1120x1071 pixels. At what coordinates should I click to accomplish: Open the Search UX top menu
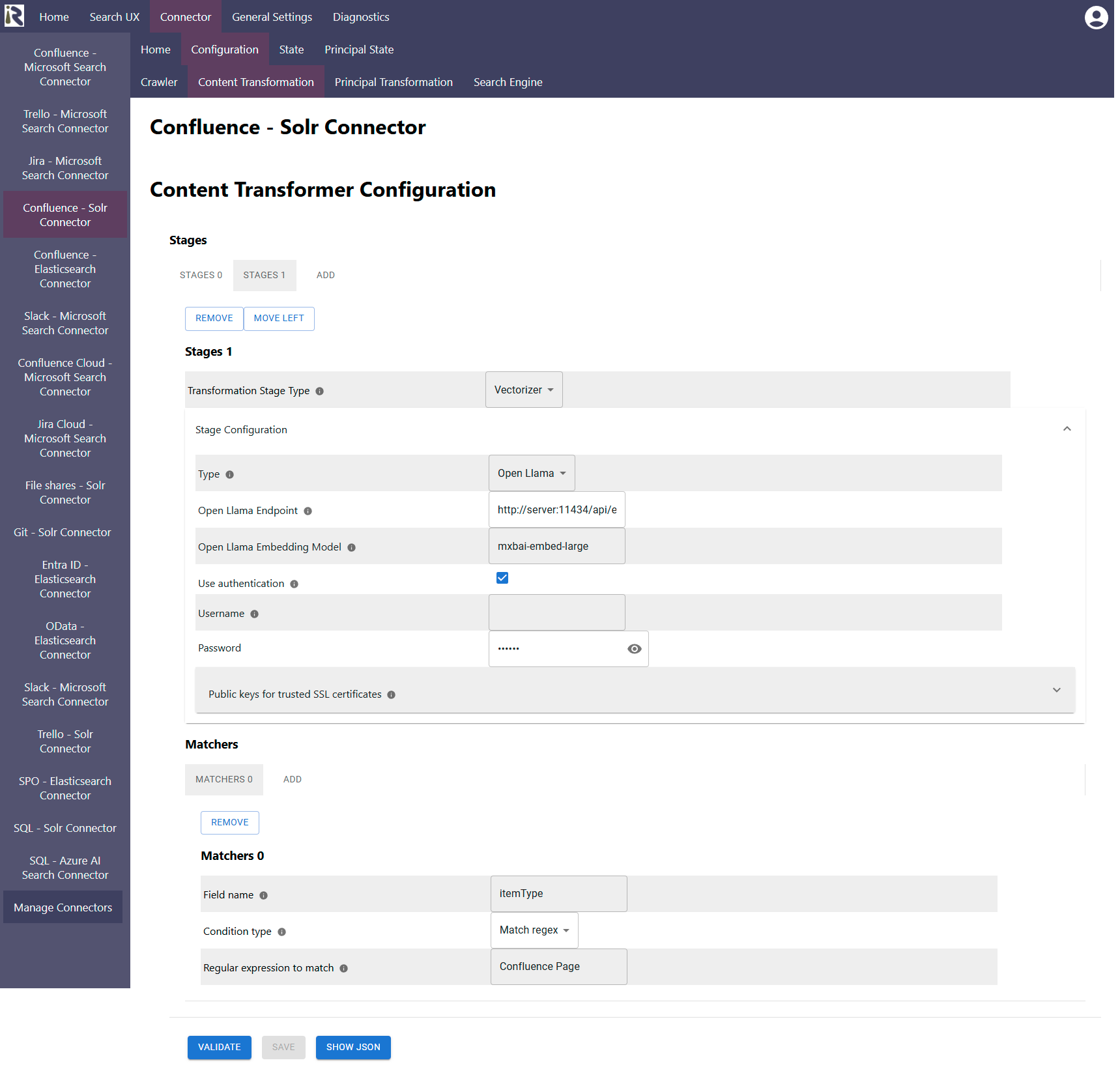[x=115, y=17]
